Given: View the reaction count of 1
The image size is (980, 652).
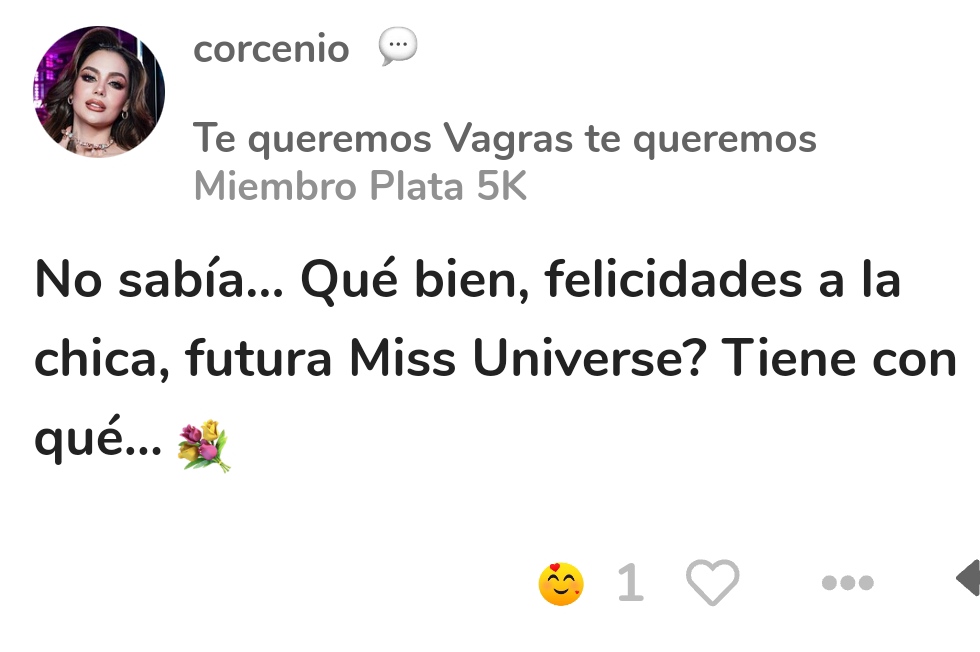Looking at the screenshot, I should [x=629, y=583].
